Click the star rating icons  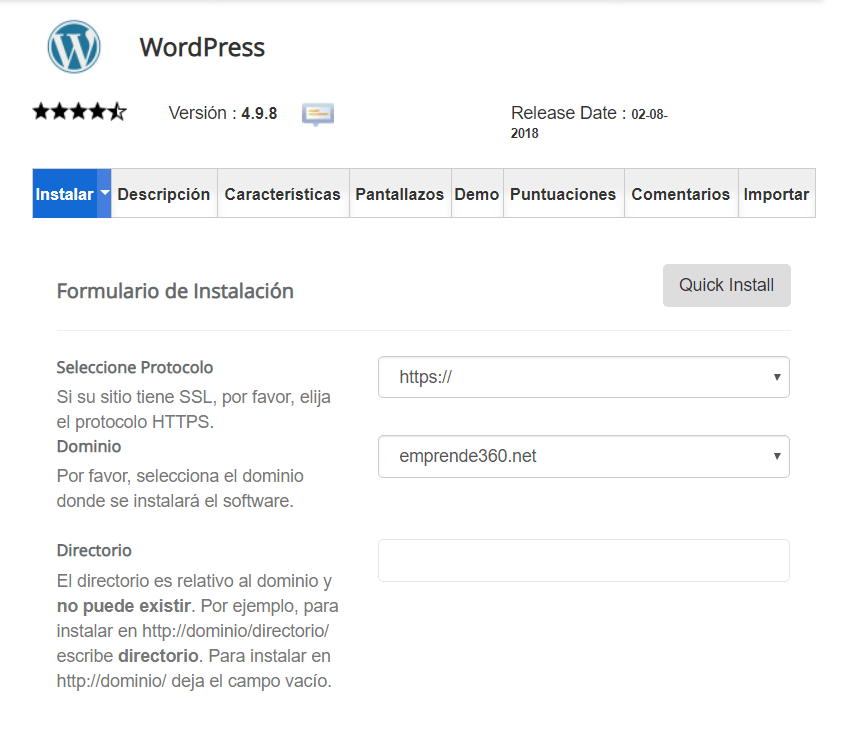80,112
